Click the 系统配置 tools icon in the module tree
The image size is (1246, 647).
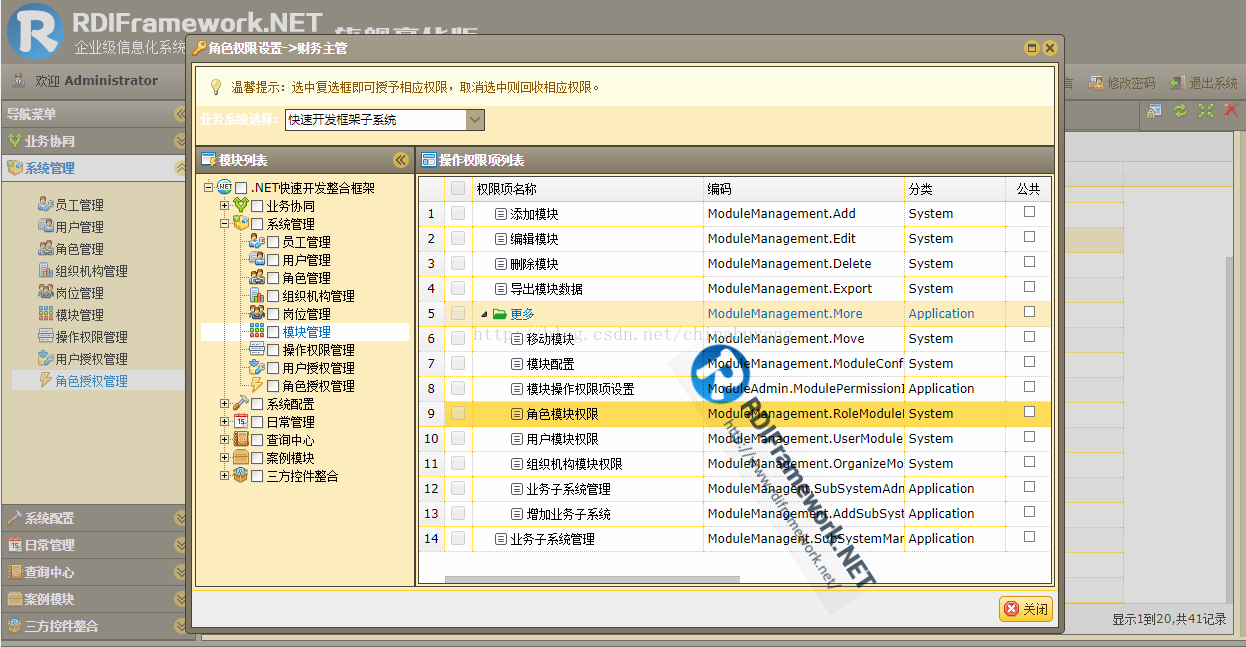[241, 403]
